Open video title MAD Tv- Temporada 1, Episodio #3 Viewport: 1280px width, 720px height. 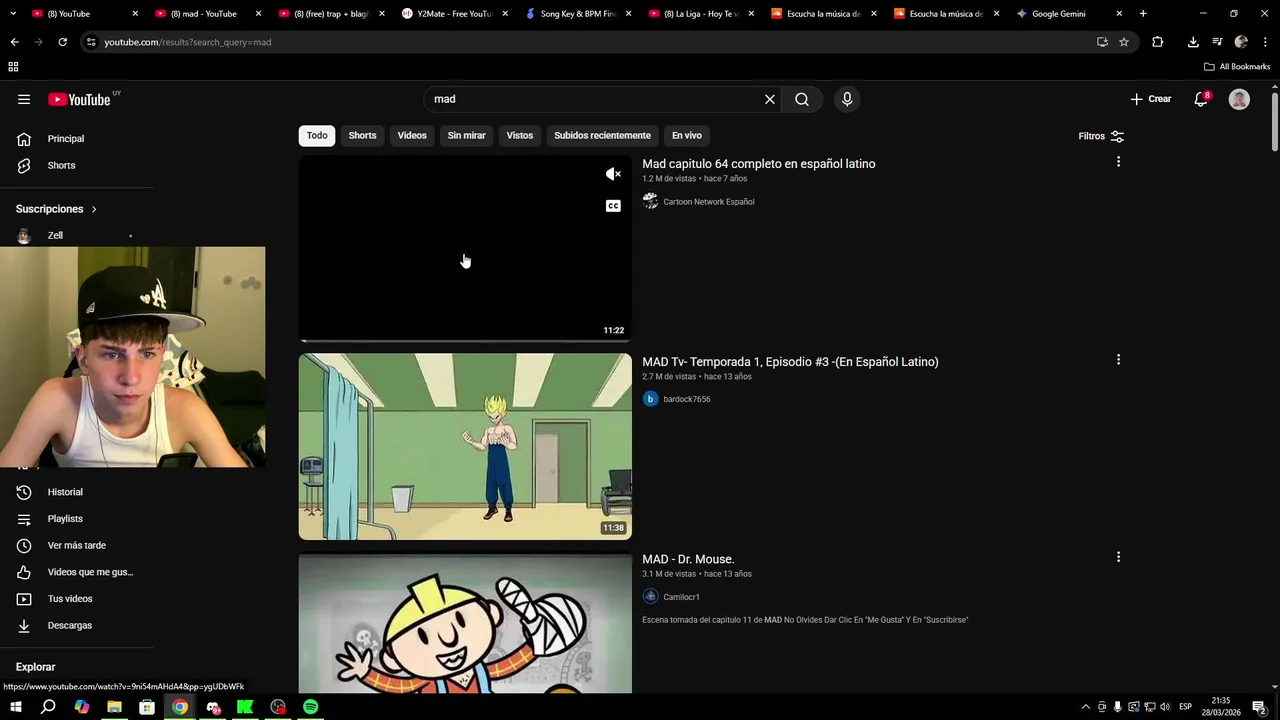pyautogui.click(x=790, y=362)
